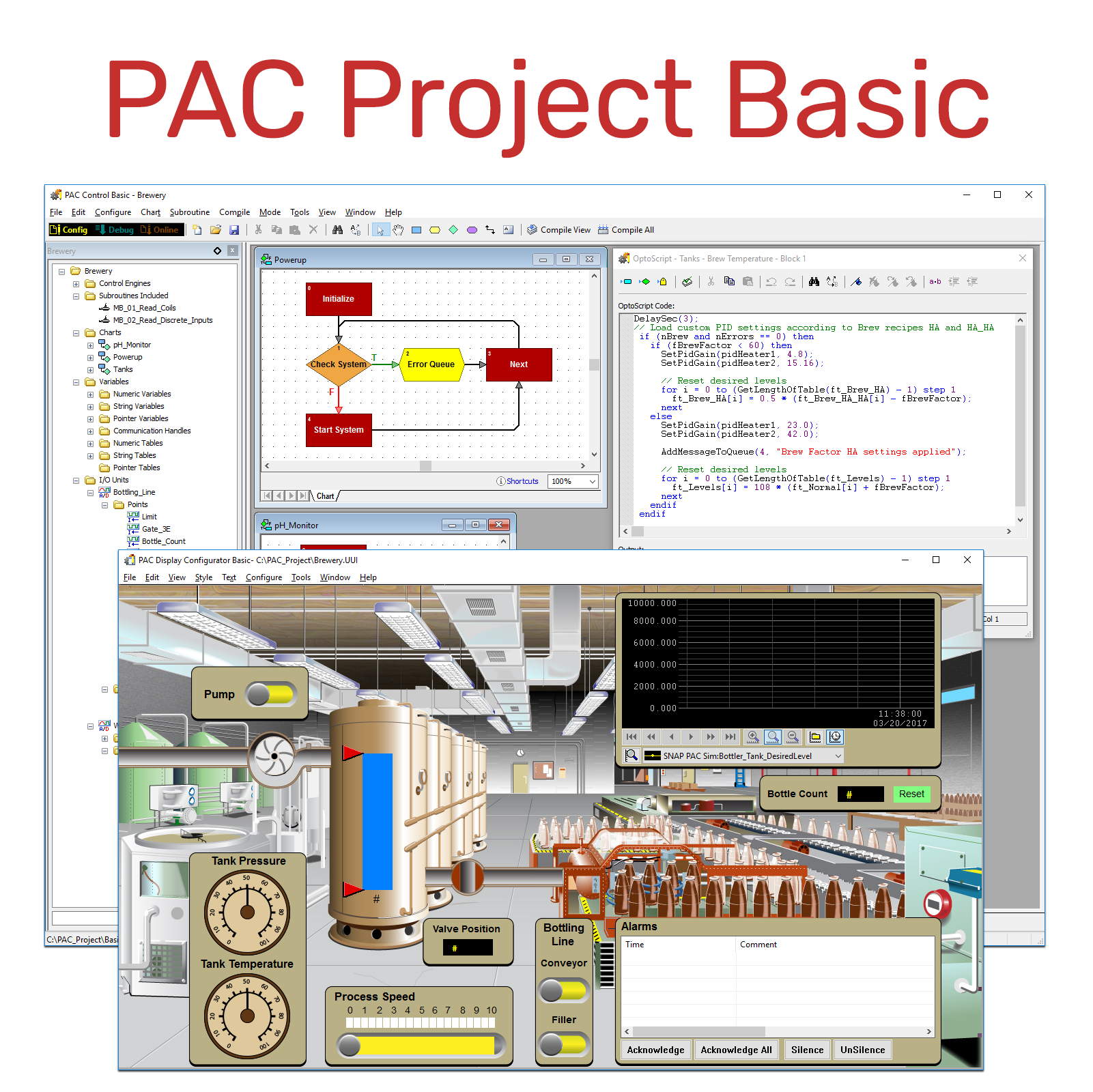Toggle the Pump switch
This screenshot has height=1092, width=1093.
click(270, 695)
